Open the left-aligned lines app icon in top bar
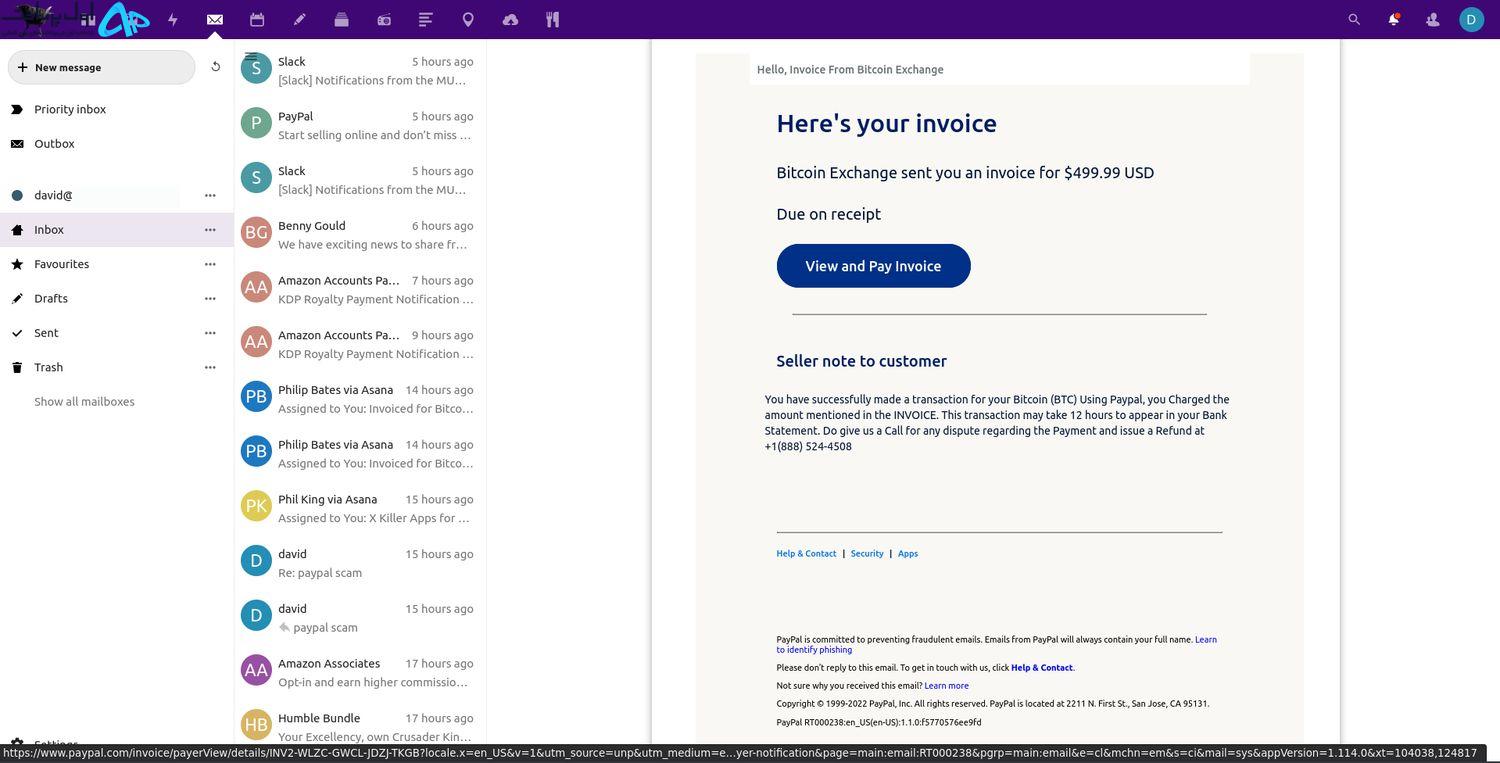This screenshot has width=1500, height=763. (x=426, y=19)
